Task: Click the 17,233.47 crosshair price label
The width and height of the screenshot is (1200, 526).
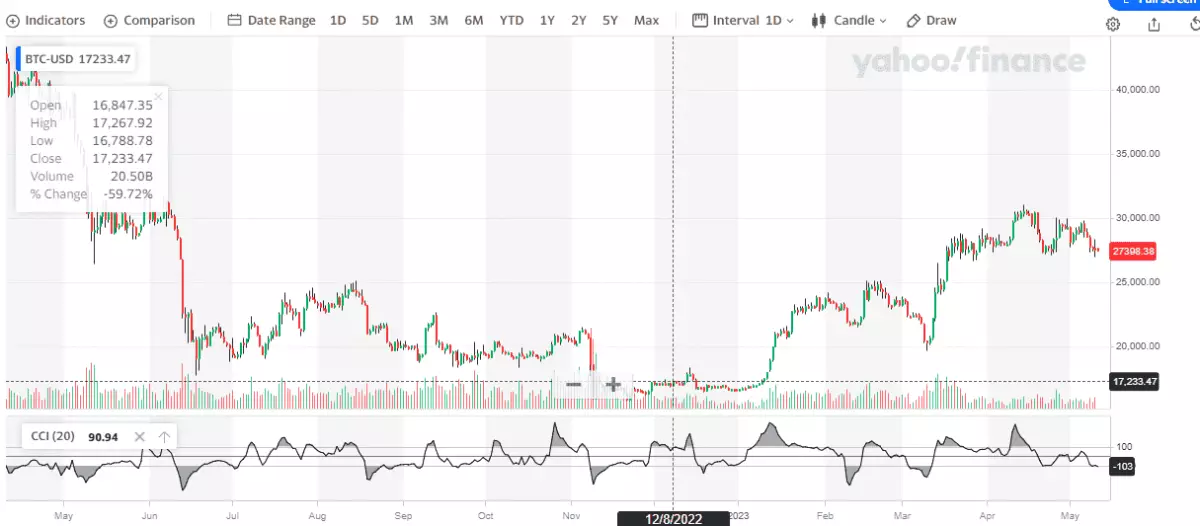Action: pyautogui.click(x=1135, y=381)
